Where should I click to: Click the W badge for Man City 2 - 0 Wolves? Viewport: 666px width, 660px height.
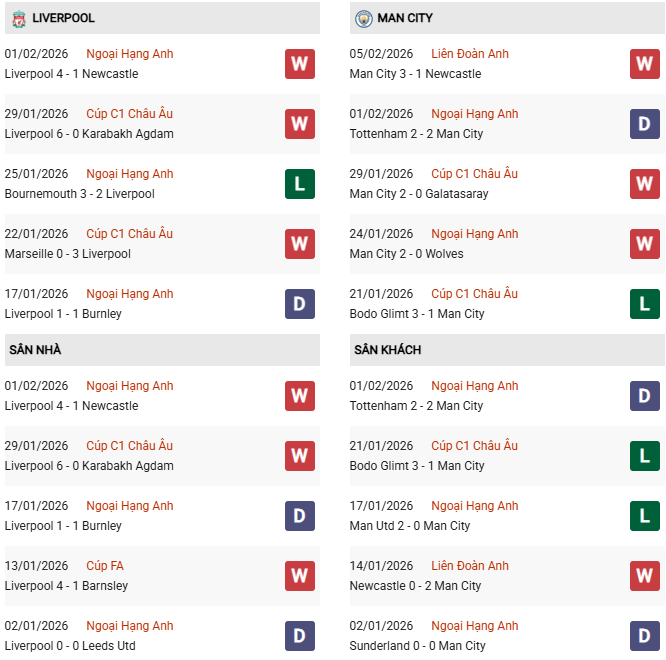[644, 244]
